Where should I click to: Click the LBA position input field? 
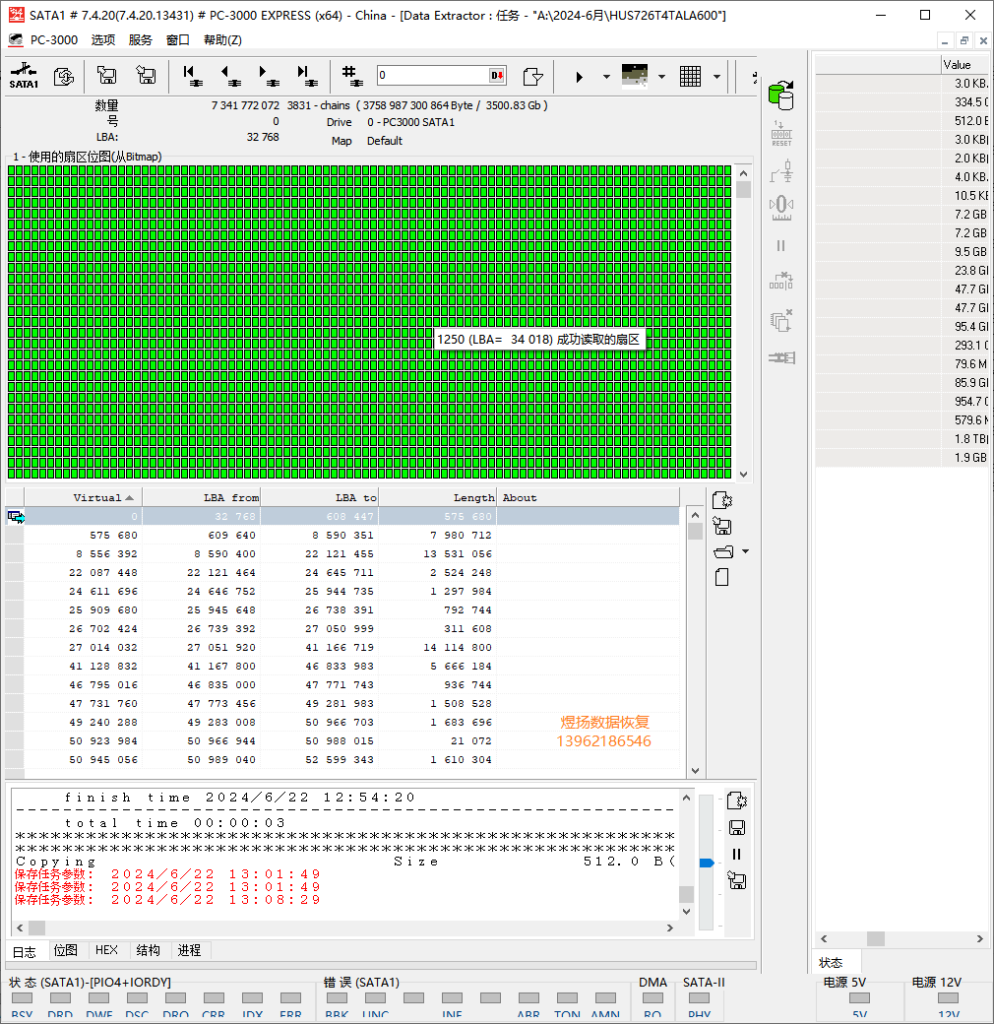coord(433,75)
